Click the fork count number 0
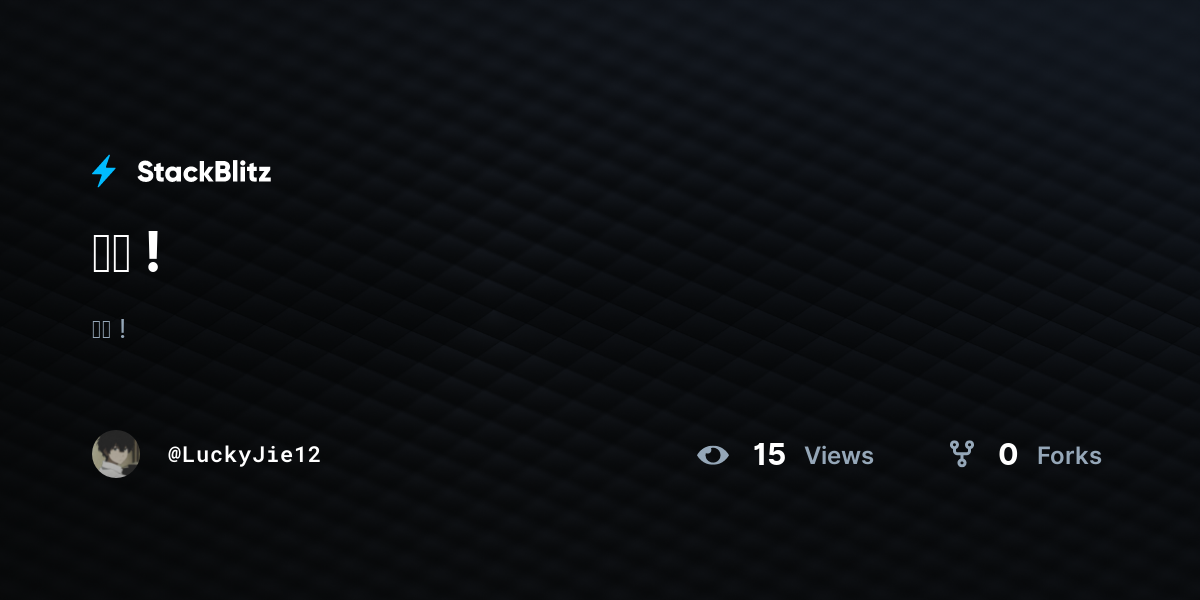Screen dimensions: 1200x600 [x=1008, y=455]
